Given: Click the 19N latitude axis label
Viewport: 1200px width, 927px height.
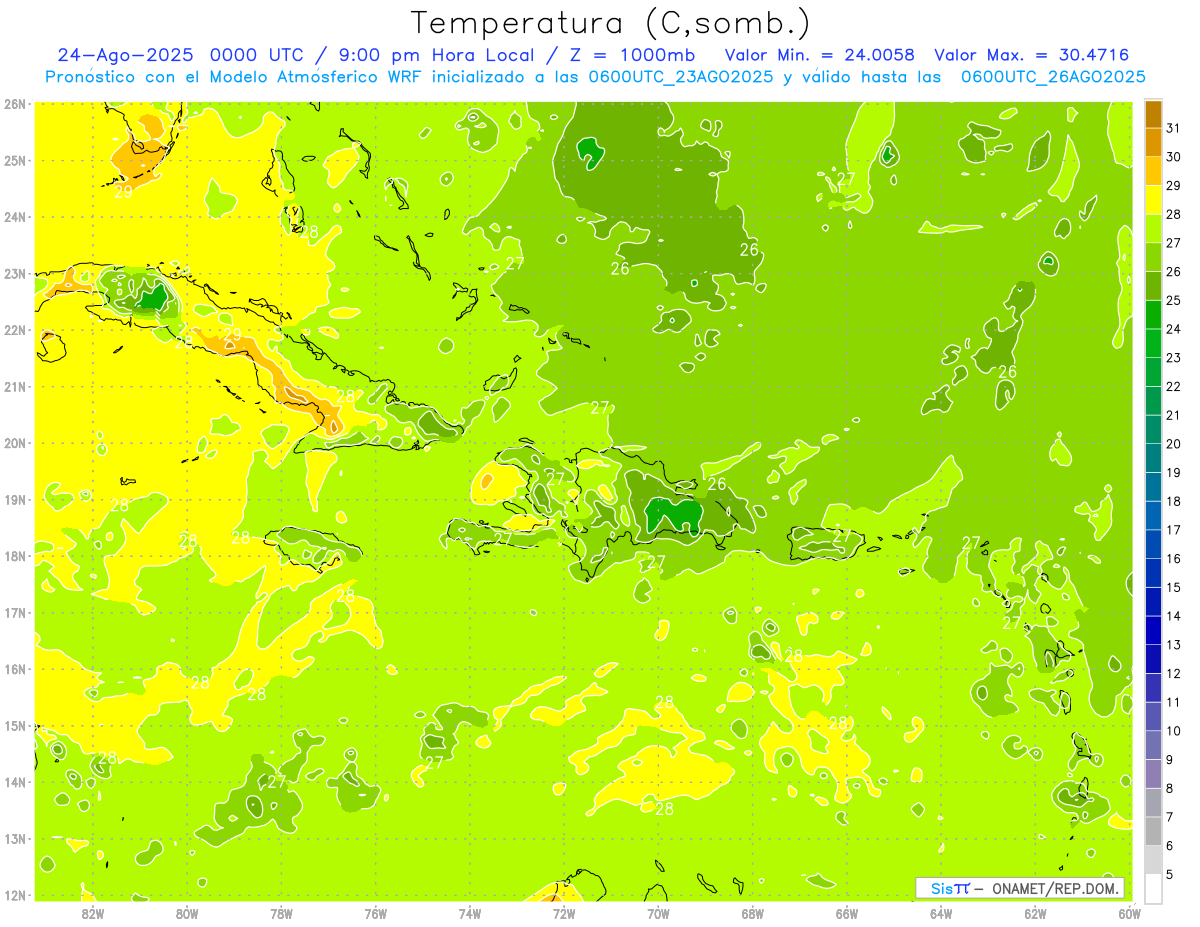Looking at the screenshot, I should 15,500.
